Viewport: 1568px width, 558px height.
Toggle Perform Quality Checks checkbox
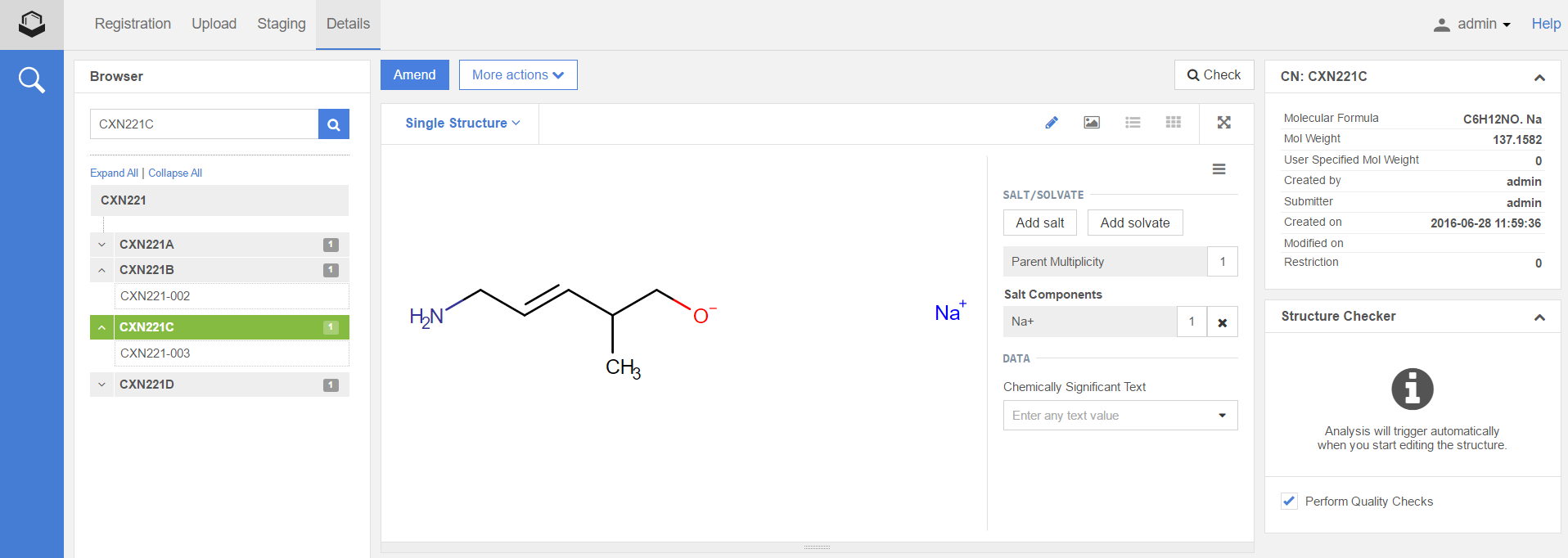(1289, 502)
